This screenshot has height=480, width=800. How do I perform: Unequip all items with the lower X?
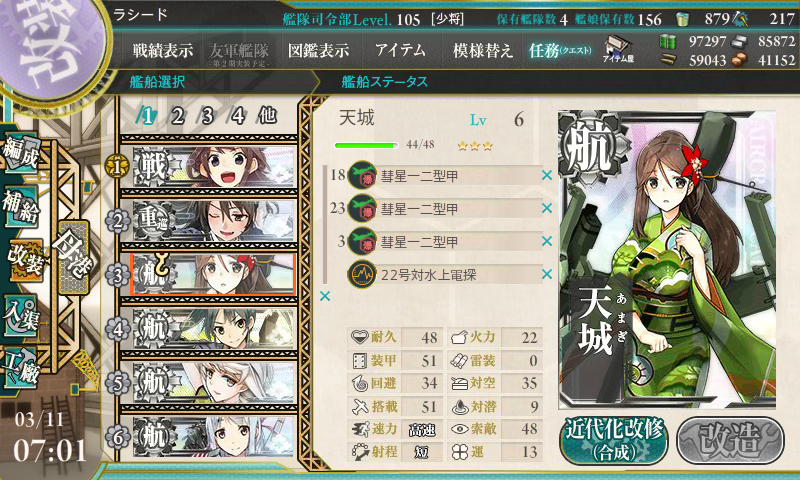point(325,296)
